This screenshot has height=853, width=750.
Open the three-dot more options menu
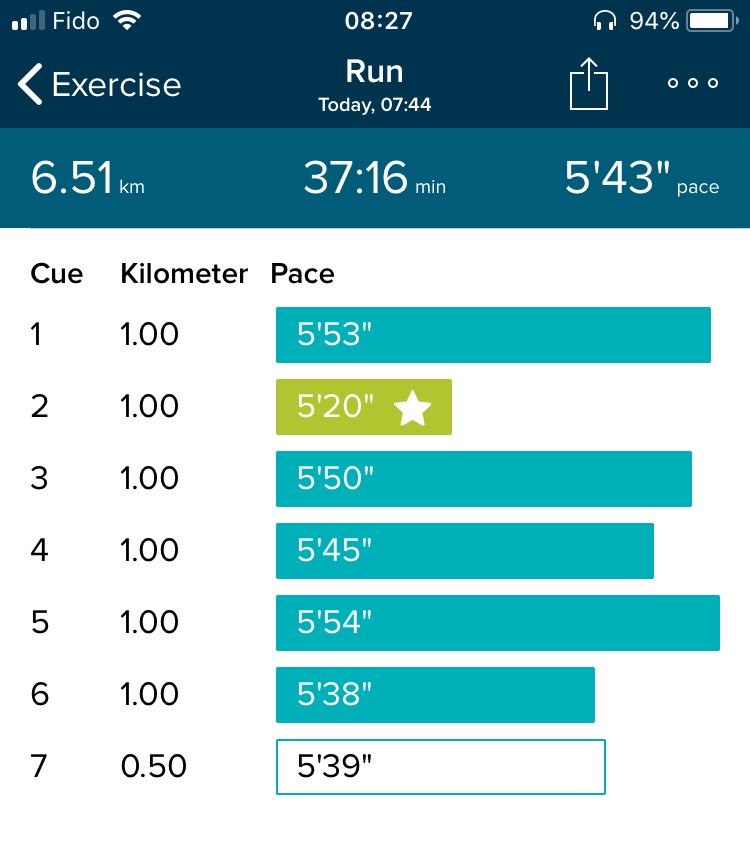pos(693,84)
